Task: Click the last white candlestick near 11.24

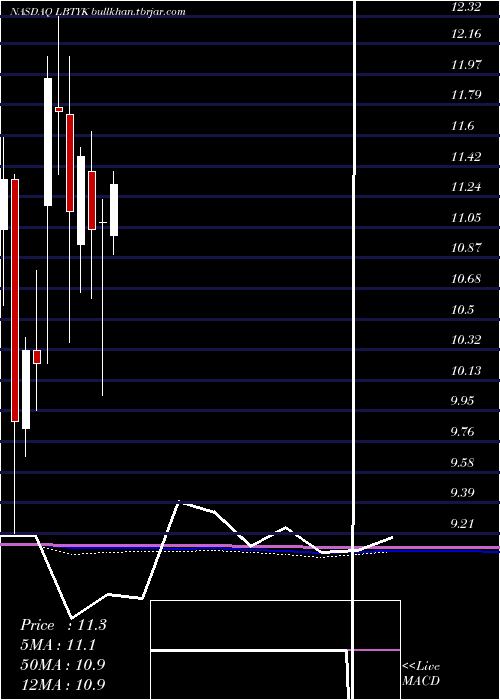Action: (x=114, y=210)
